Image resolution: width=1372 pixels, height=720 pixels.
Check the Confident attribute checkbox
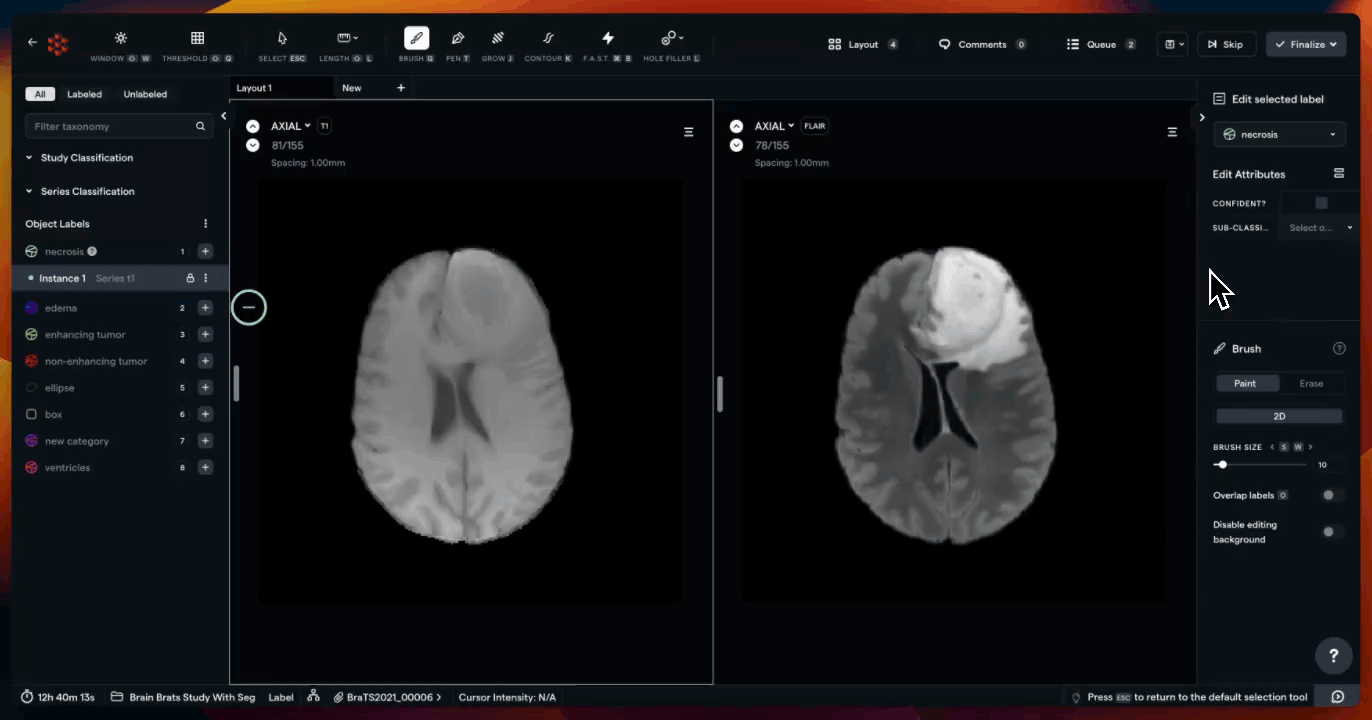1321,203
